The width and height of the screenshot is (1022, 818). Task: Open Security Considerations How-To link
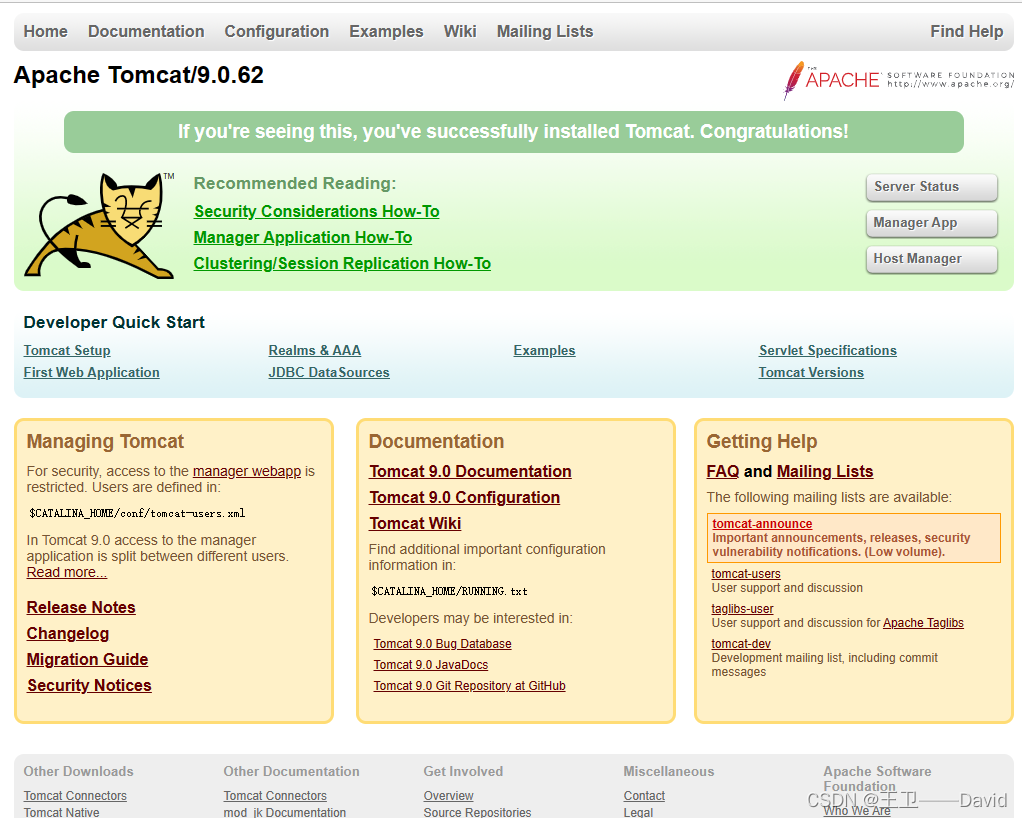317,211
